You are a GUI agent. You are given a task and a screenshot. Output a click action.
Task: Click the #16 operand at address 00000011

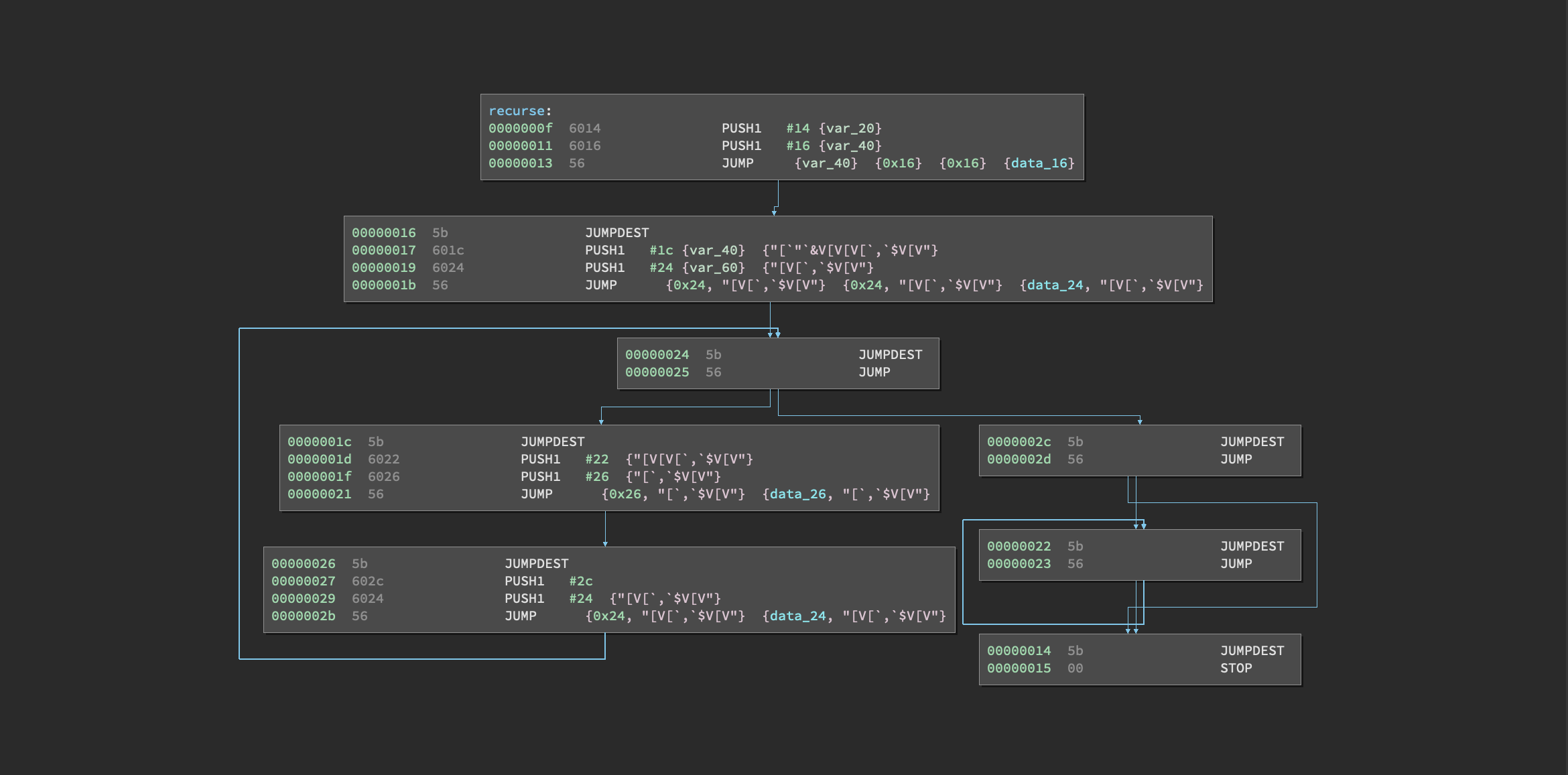point(797,146)
